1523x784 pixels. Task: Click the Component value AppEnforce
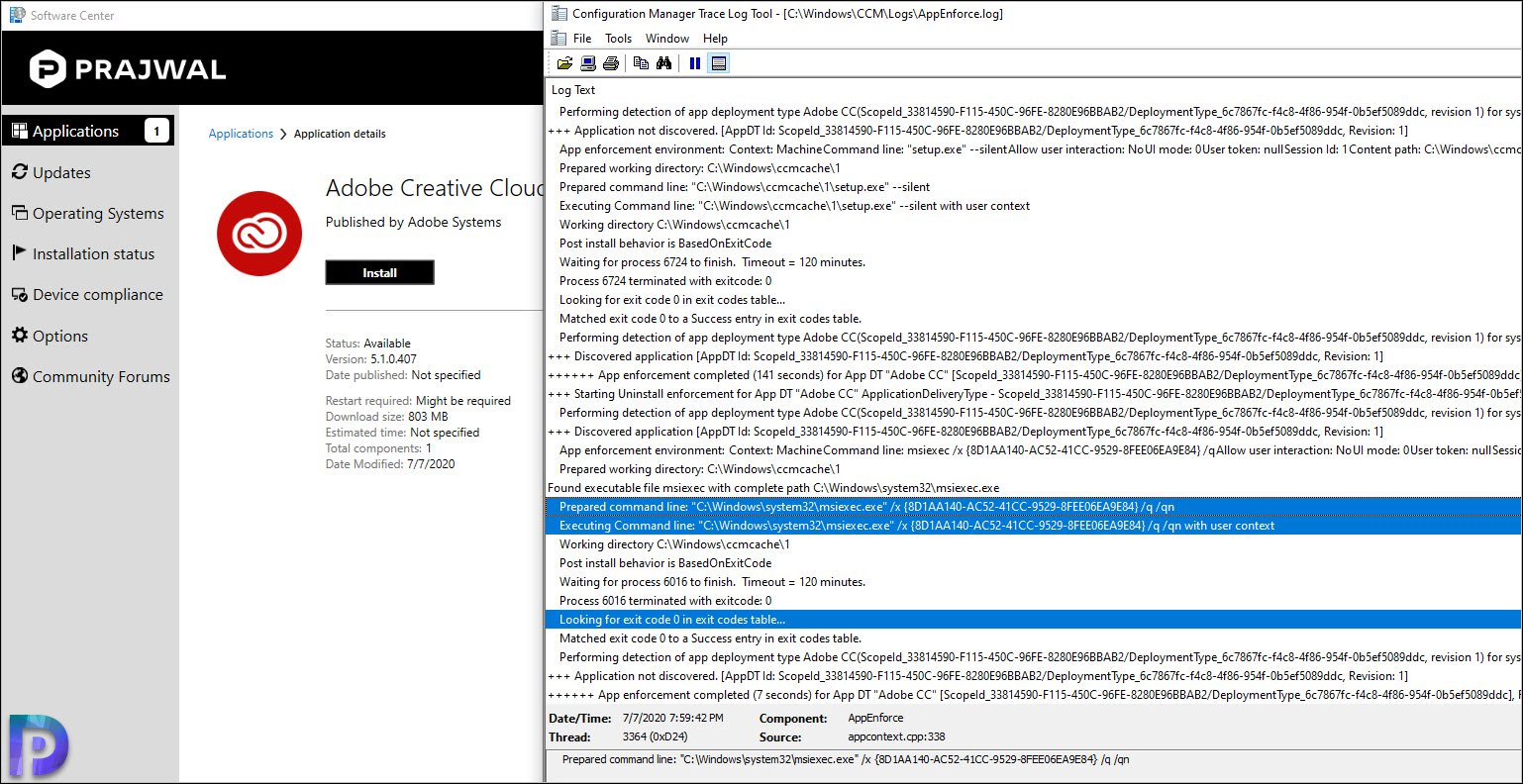876,718
